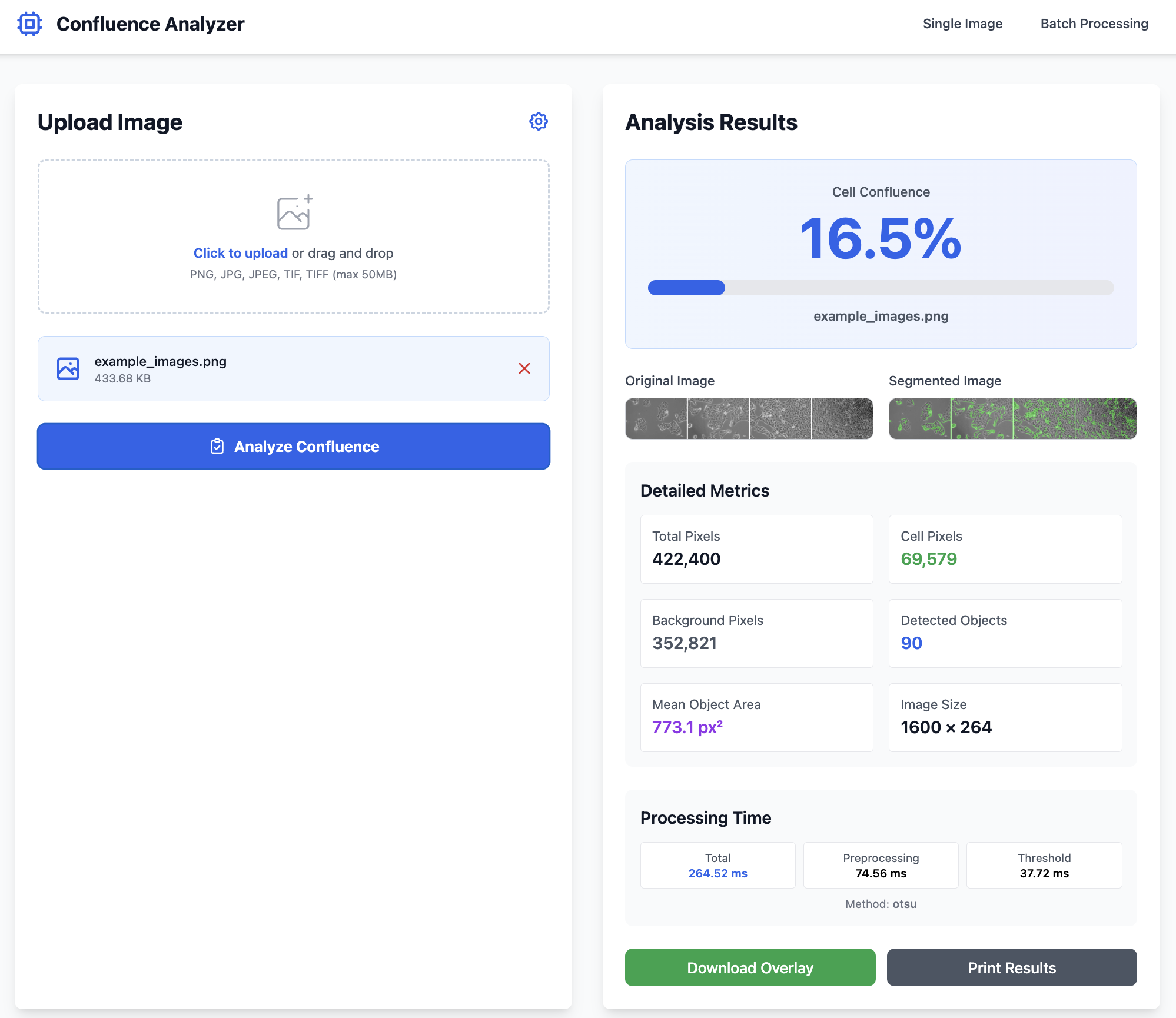Click the Original Image preview strip
The width and height of the screenshot is (1176, 1018).
[x=749, y=418]
